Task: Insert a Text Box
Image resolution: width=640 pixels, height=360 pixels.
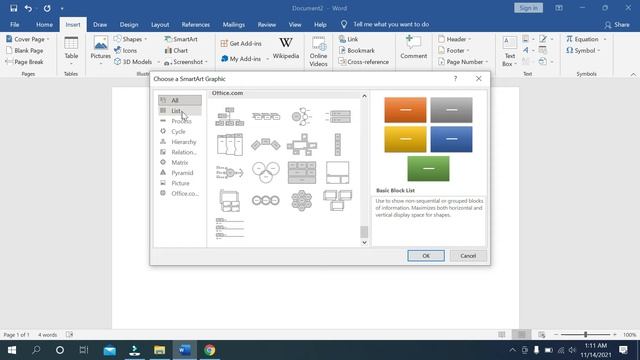Action: point(509,51)
